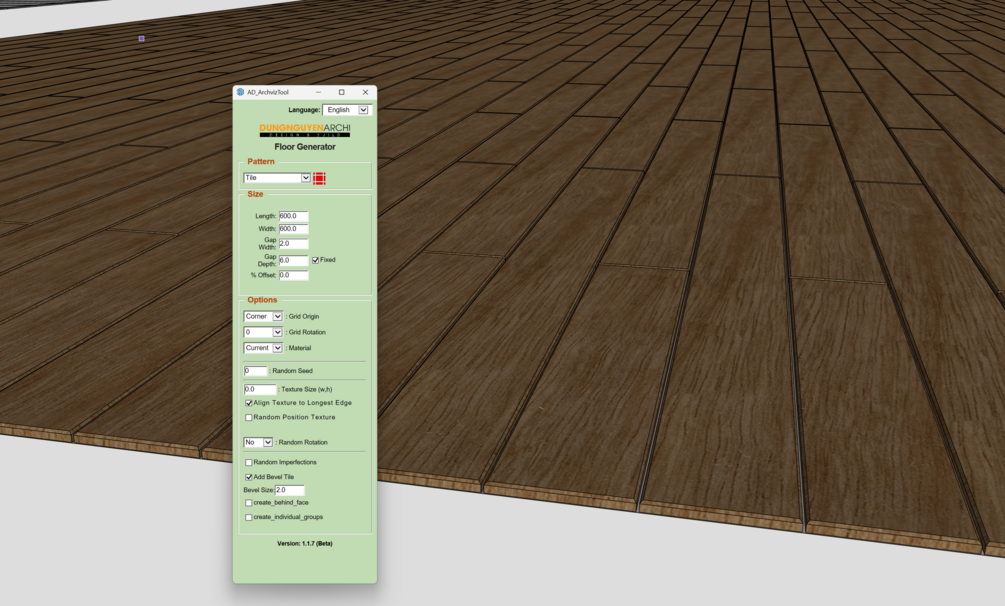Enable create_individual_groups checkbox

(249, 518)
